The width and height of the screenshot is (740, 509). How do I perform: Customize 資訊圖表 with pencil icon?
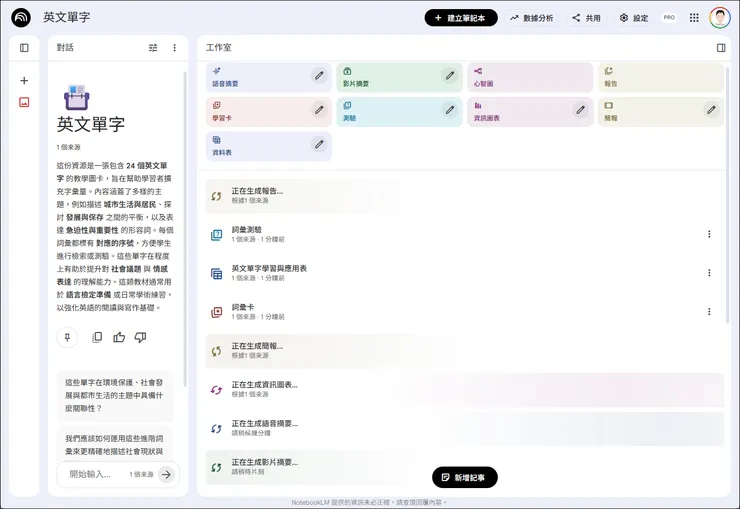[x=580, y=110]
